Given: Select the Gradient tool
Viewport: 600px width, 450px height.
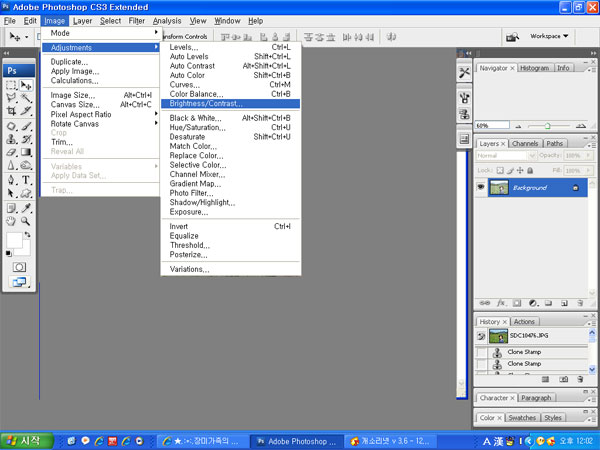Looking at the screenshot, I should (26, 152).
